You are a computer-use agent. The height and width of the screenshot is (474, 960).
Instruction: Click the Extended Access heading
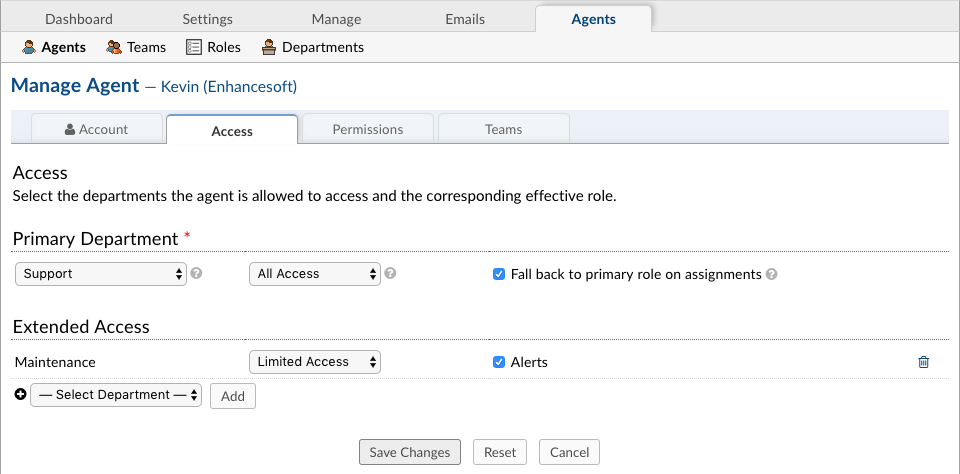click(x=81, y=326)
